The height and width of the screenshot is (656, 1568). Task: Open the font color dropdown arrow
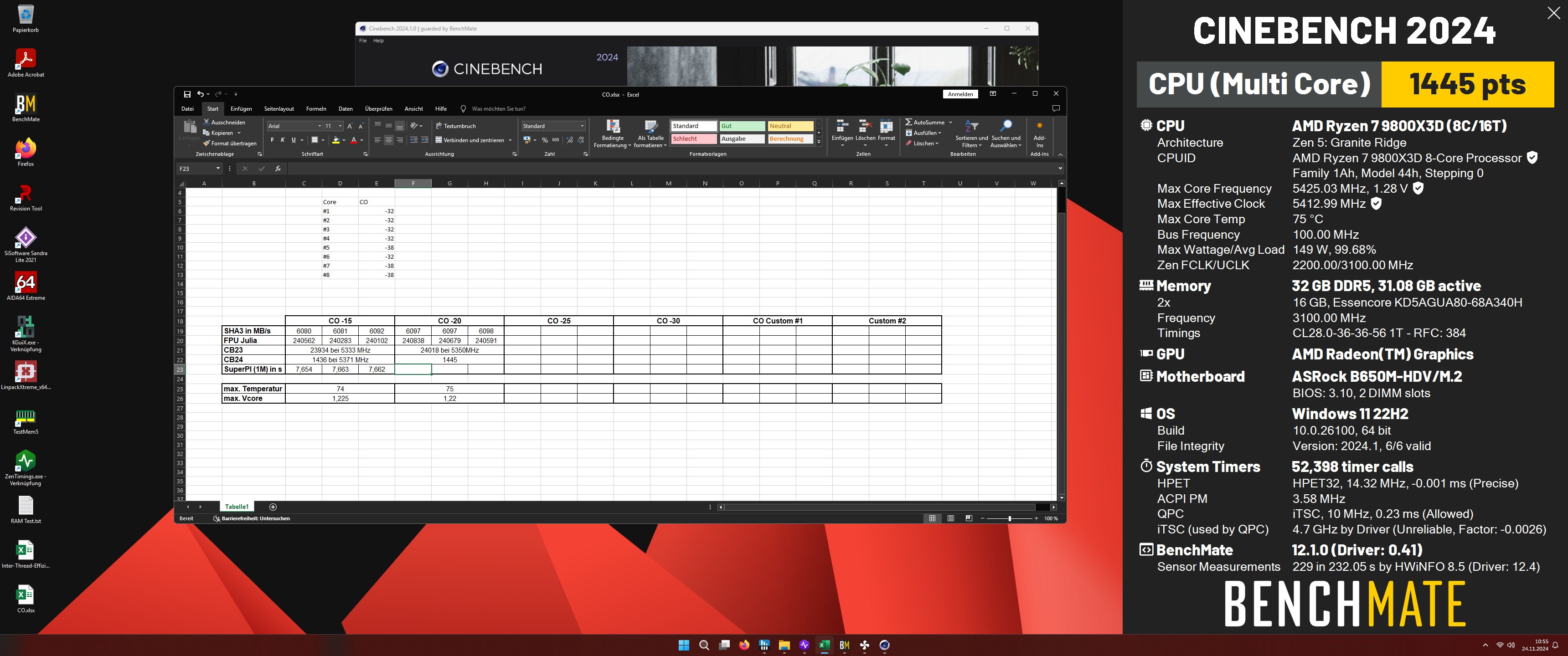coord(361,140)
